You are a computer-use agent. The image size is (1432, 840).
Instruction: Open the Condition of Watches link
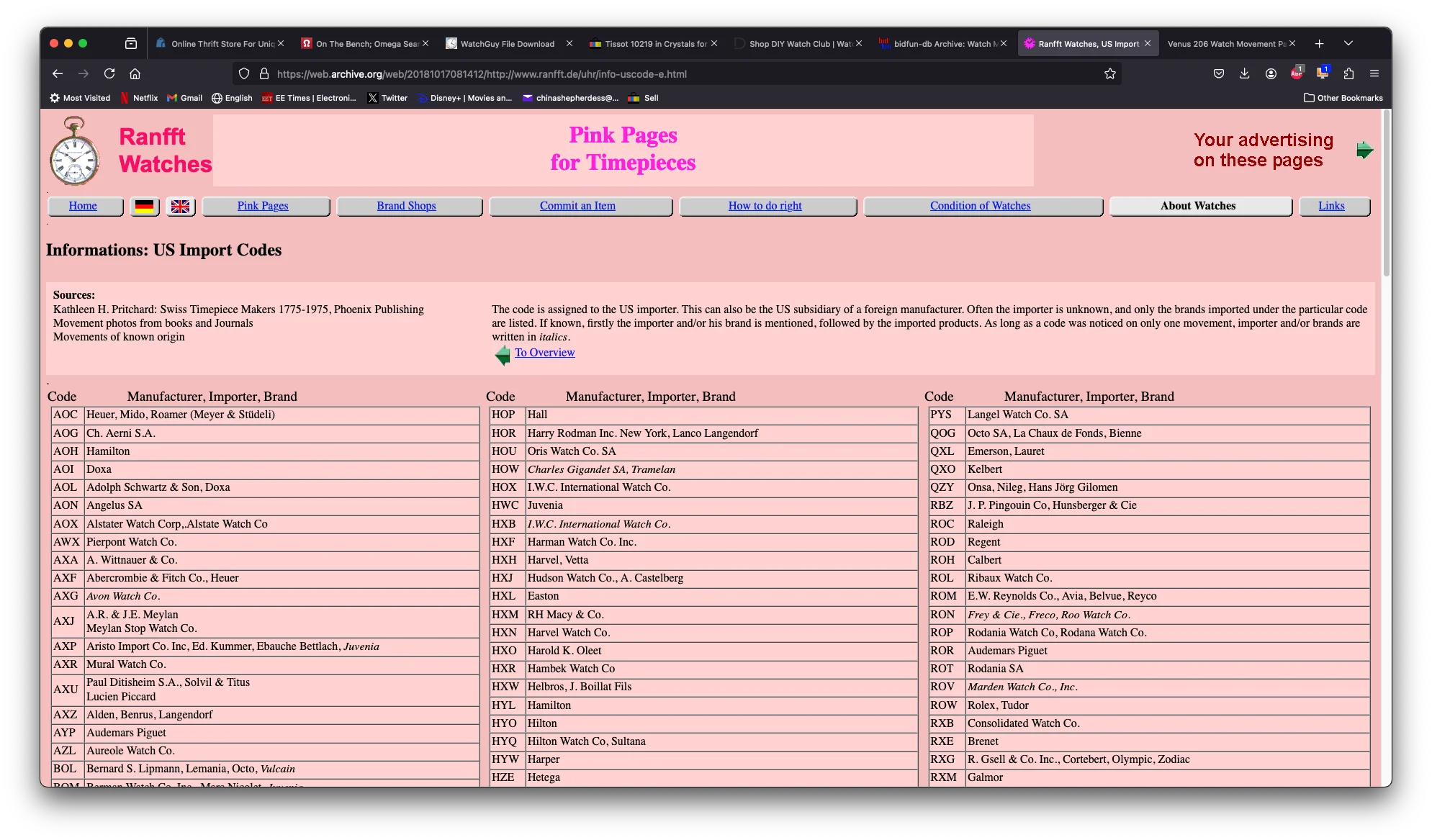[x=980, y=206]
